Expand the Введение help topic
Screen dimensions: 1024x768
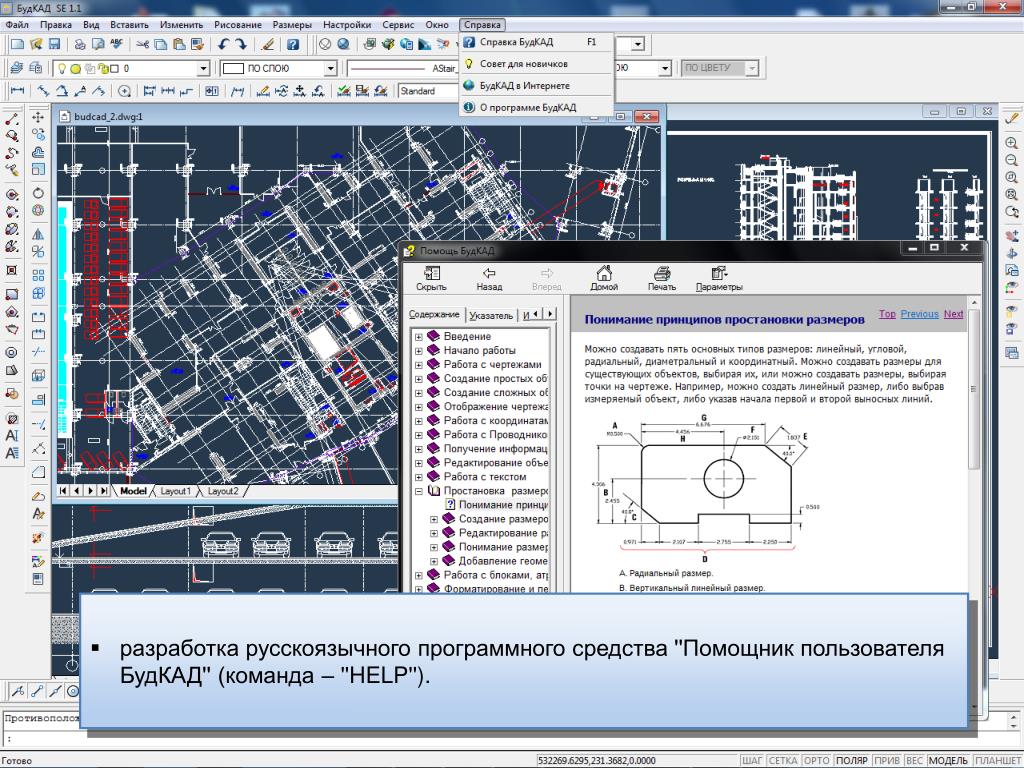pyautogui.click(x=419, y=337)
